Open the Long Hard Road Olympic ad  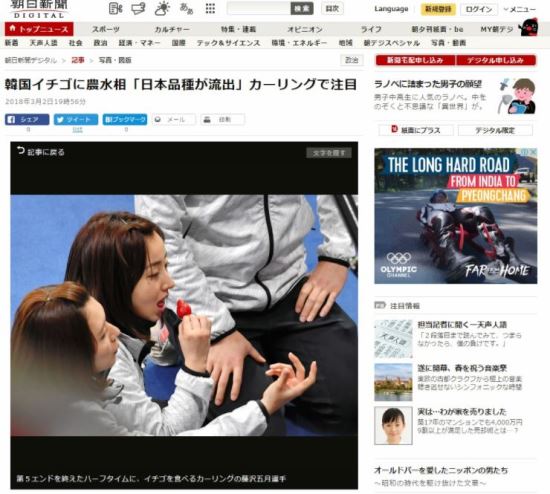456,216
